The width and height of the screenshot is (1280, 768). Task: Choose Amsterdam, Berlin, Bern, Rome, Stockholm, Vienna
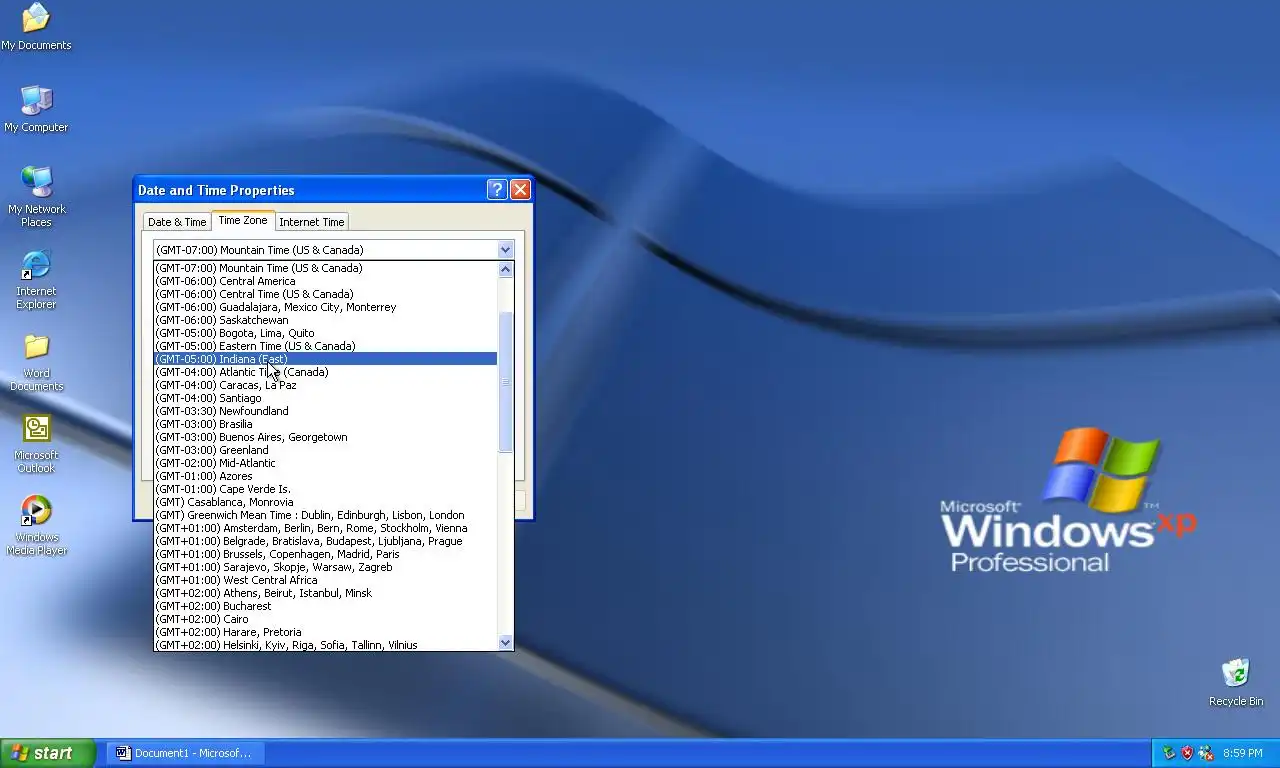pos(325,528)
